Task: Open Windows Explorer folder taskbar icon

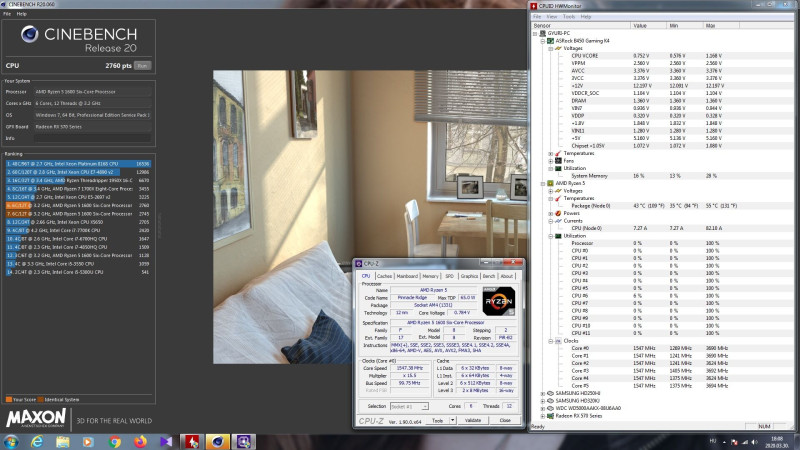Action: tap(63, 442)
